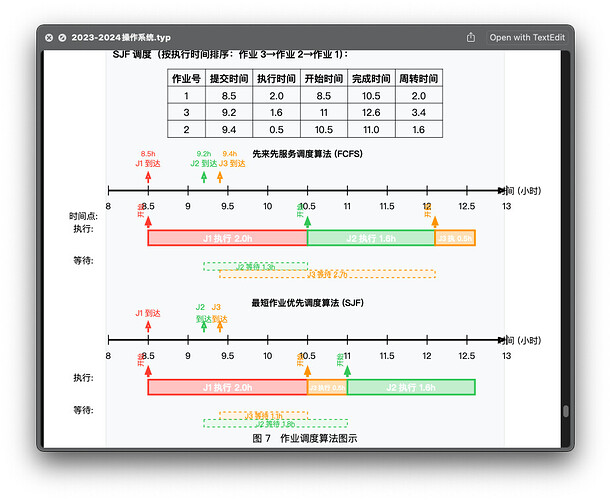Click the red J1 执行 2.0h bar in FCFS chart
610x500 pixels.
coord(227,238)
